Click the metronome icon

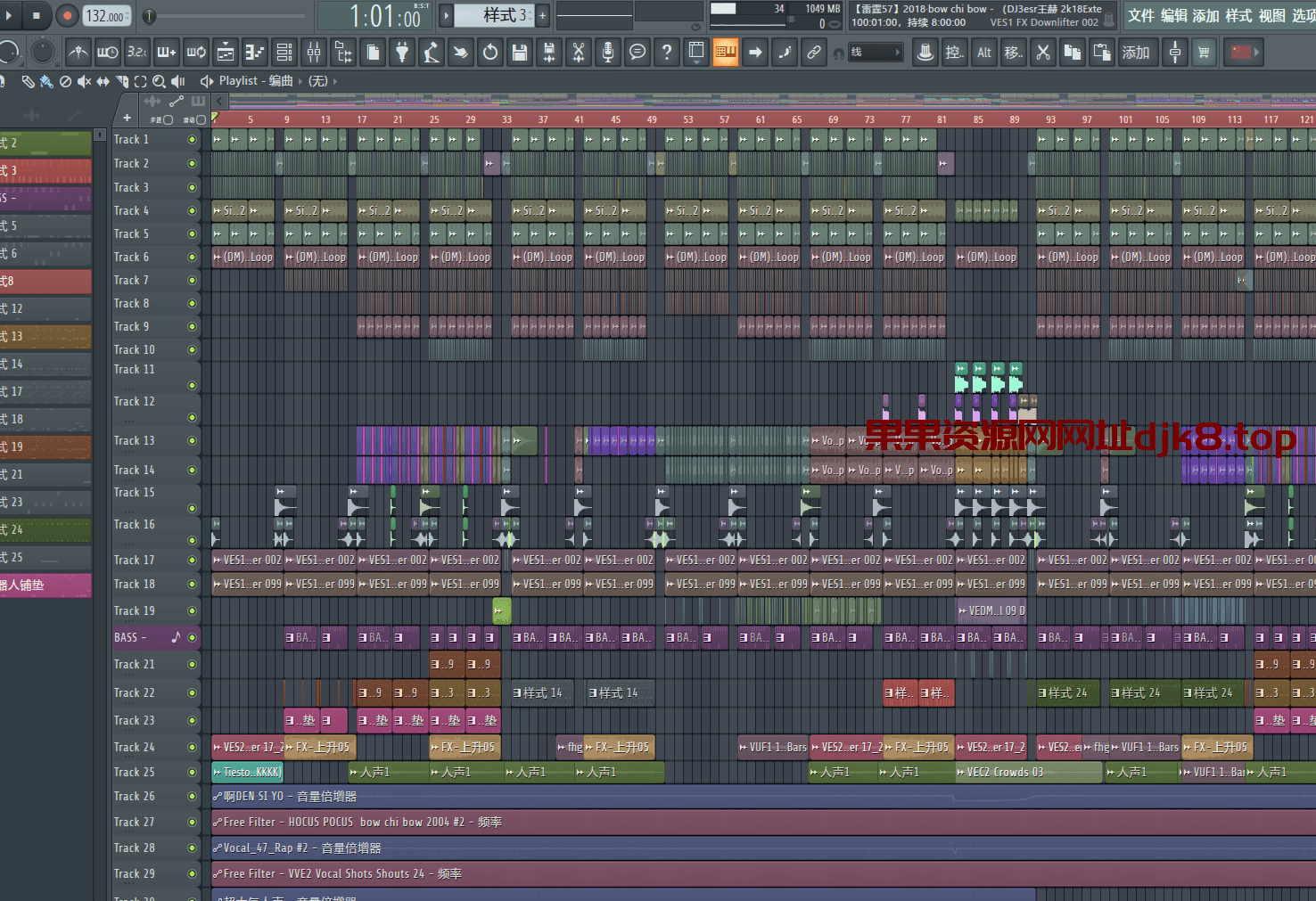pyautogui.click(x=78, y=53)
